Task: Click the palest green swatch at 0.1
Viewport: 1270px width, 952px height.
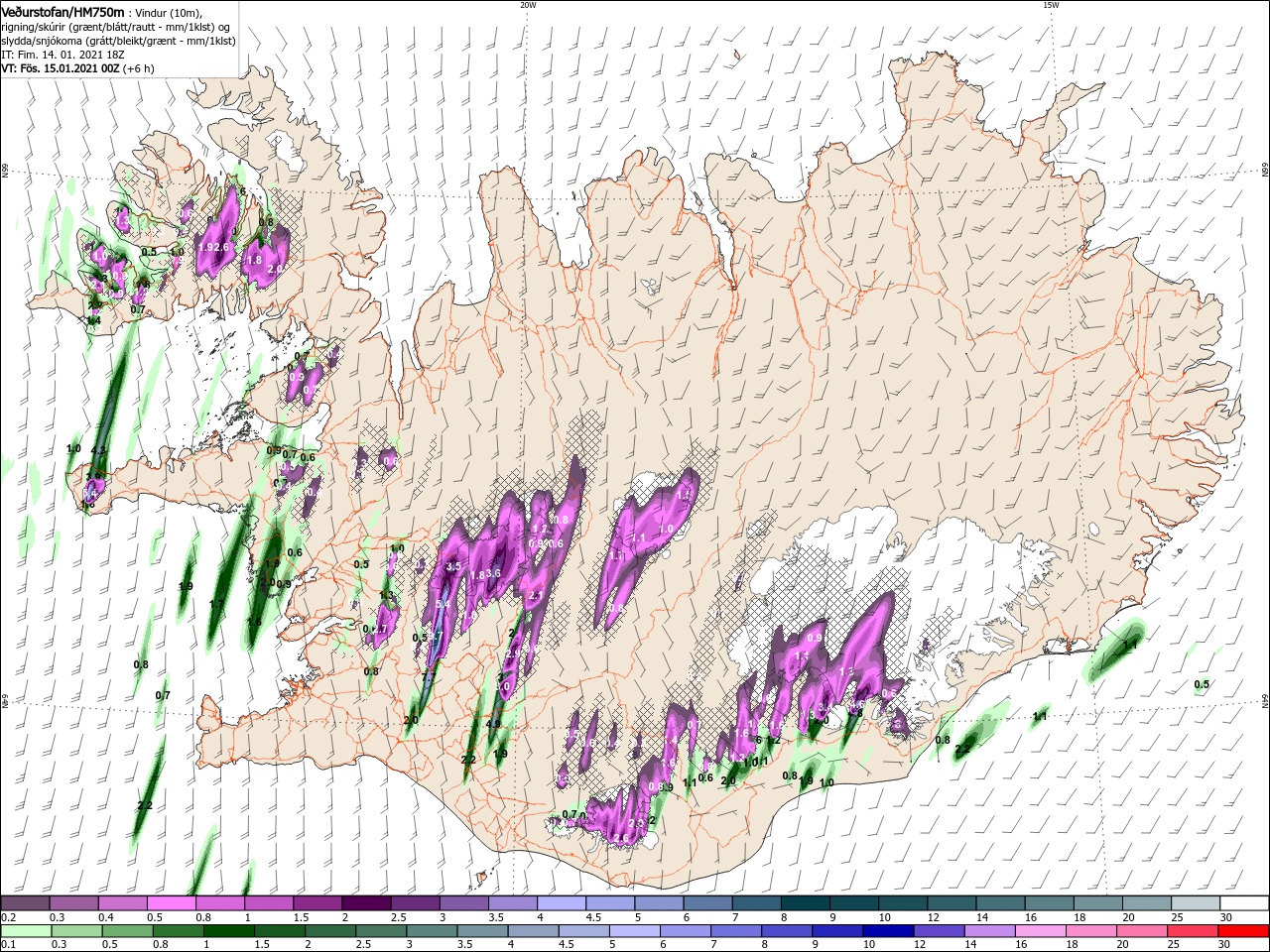Action: pyautogui.click(x=25, y=931)
